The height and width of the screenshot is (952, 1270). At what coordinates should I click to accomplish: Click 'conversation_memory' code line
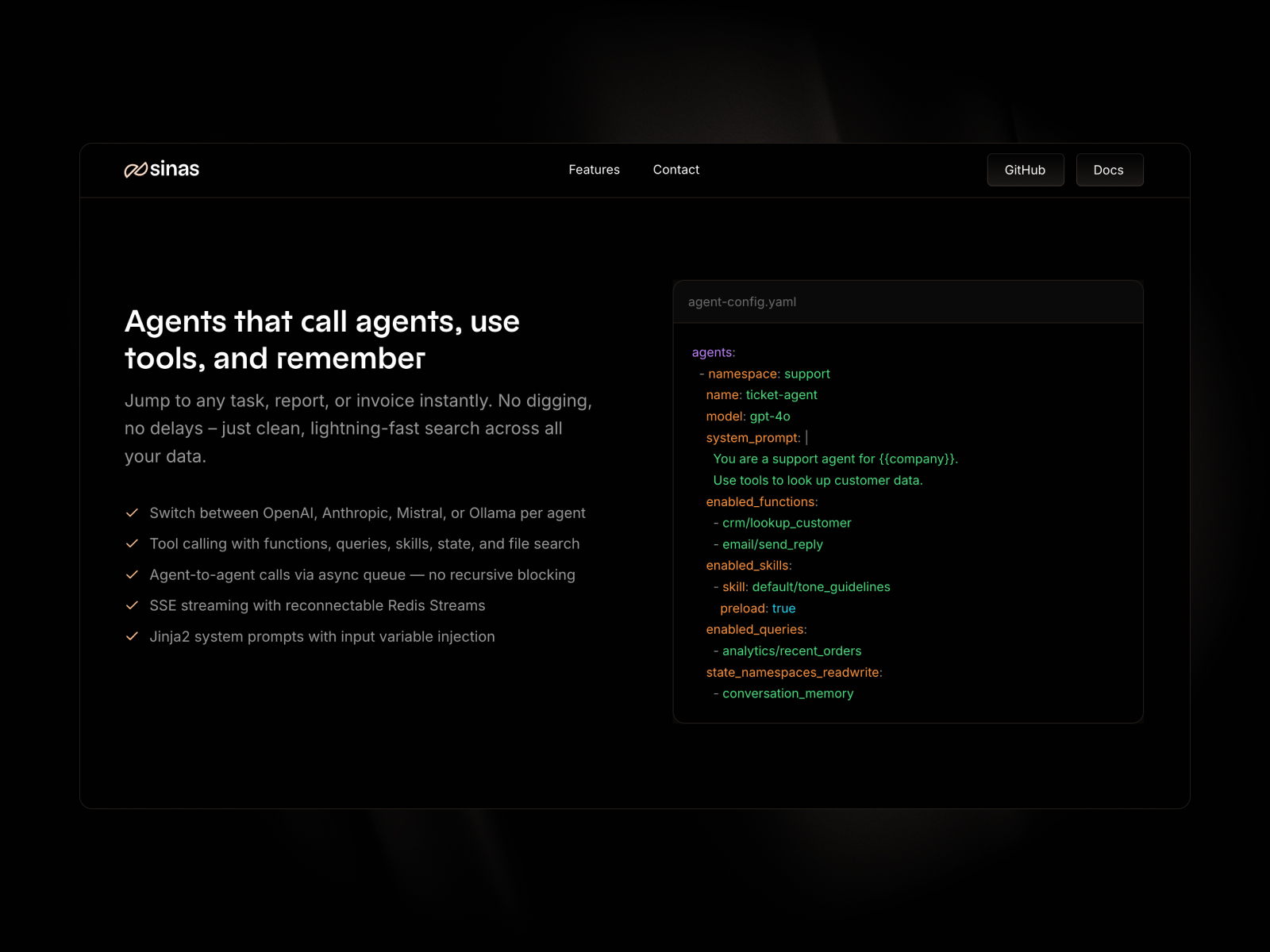pos(783,694)
